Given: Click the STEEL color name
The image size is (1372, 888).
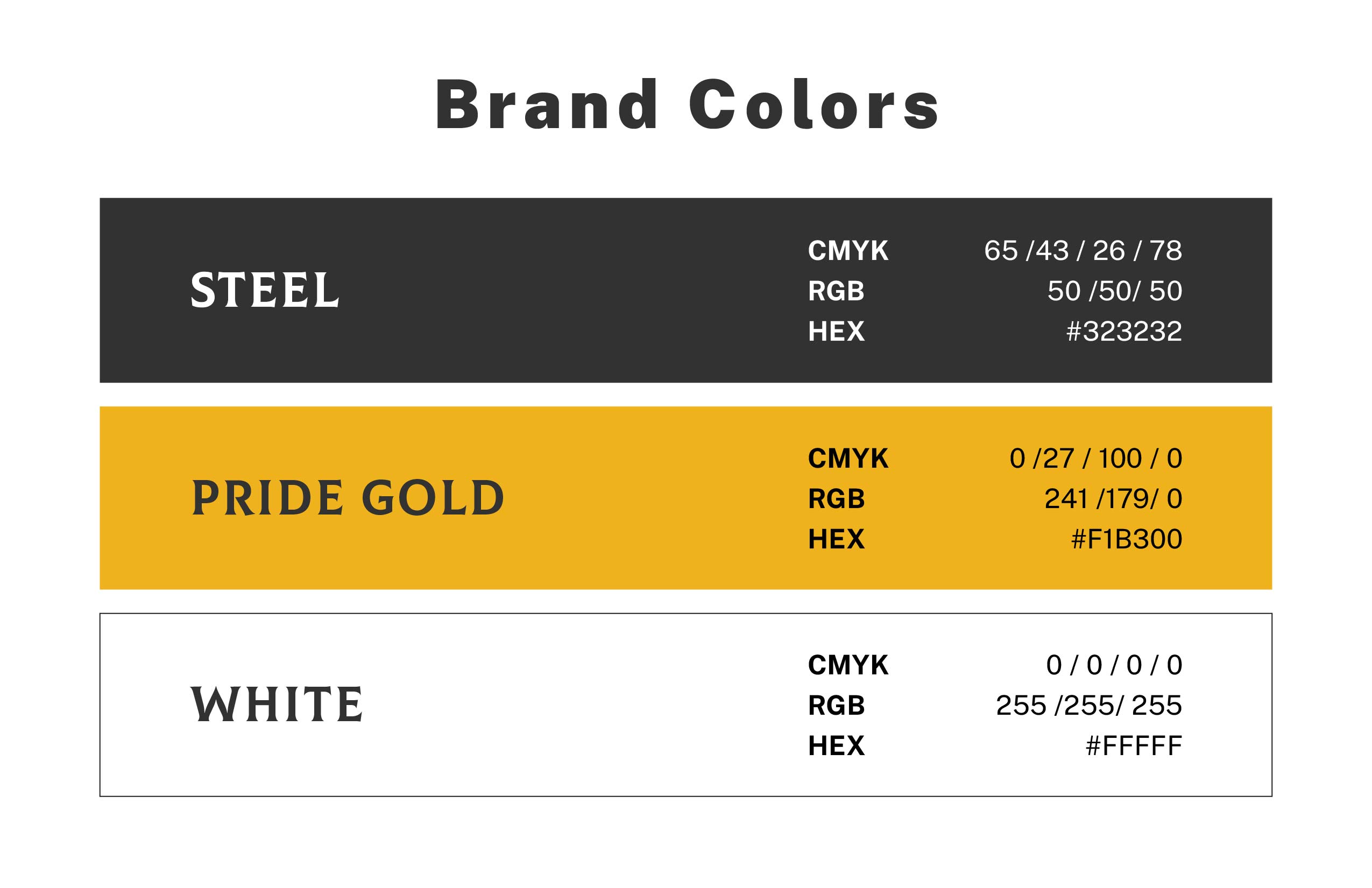Looking at the screenshot, I should (x=265, y=290).
